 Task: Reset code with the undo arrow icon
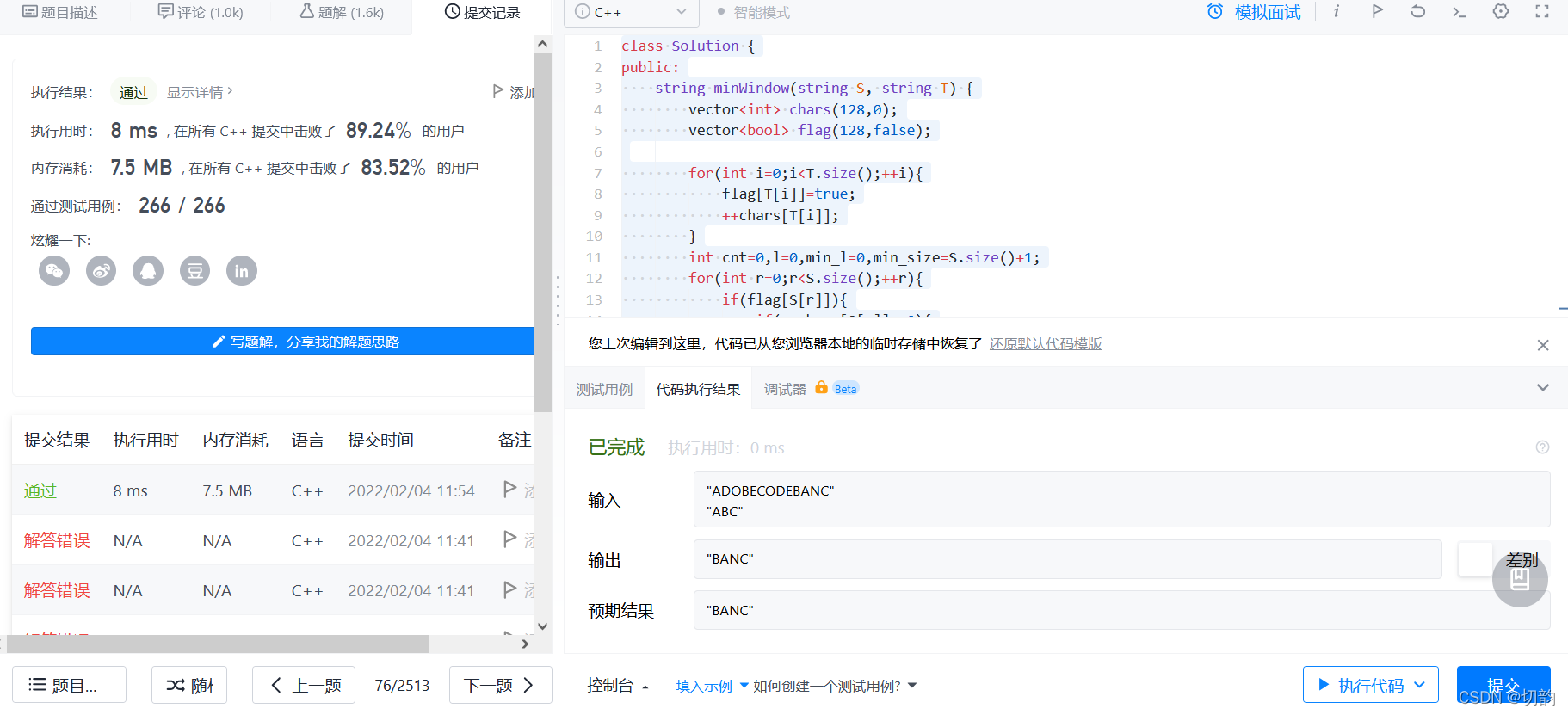click(x=1418, y=11)
